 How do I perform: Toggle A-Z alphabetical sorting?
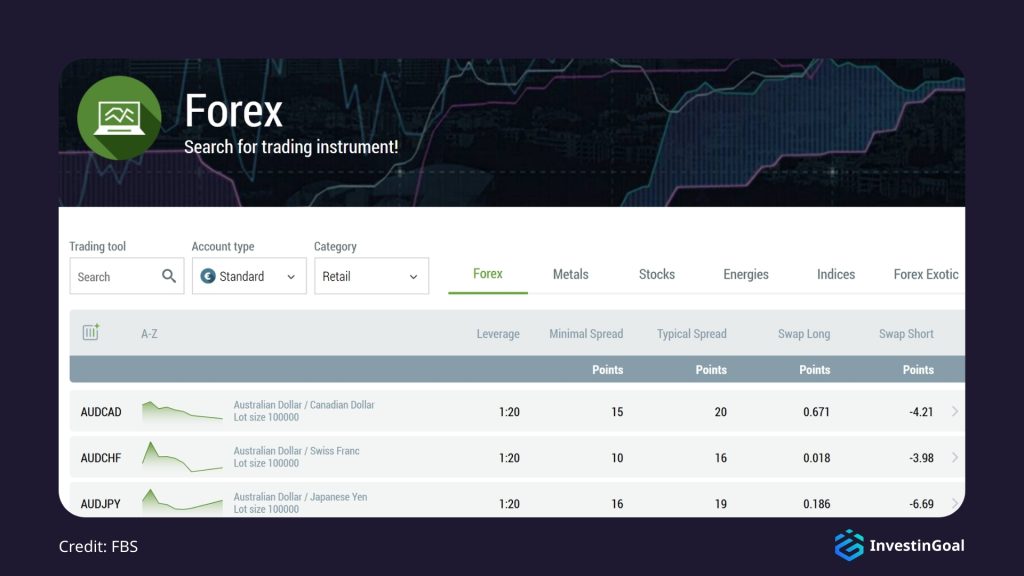pos(150,333)
